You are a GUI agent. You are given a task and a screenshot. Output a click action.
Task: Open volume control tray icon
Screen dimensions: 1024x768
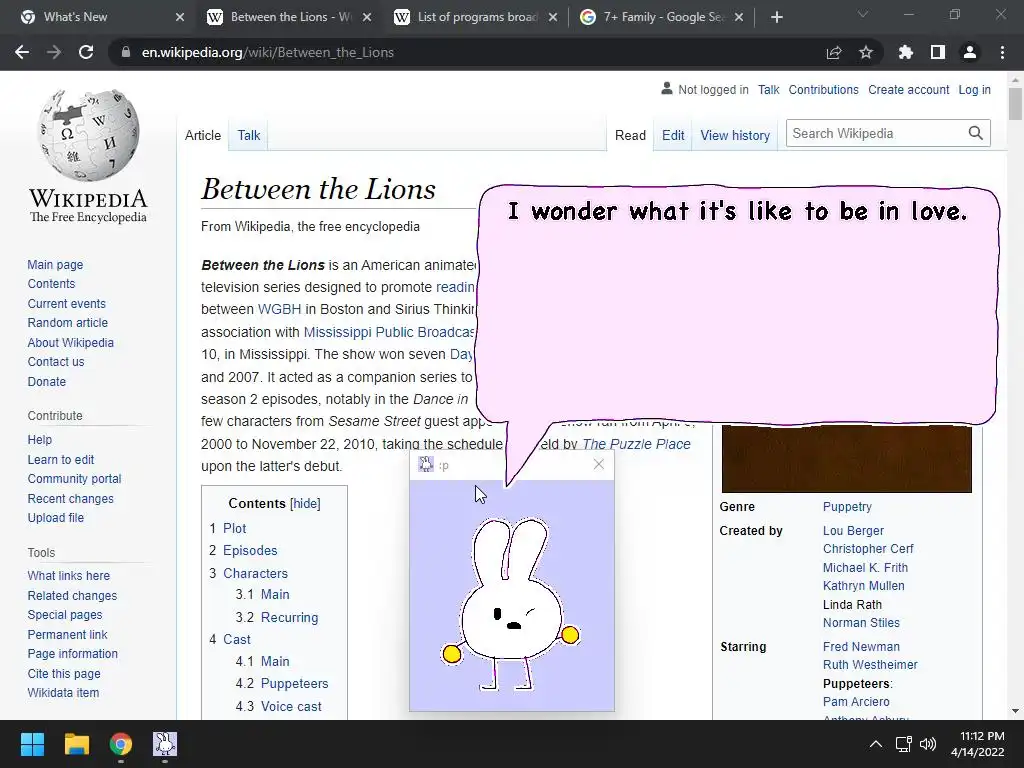point(927,744)
